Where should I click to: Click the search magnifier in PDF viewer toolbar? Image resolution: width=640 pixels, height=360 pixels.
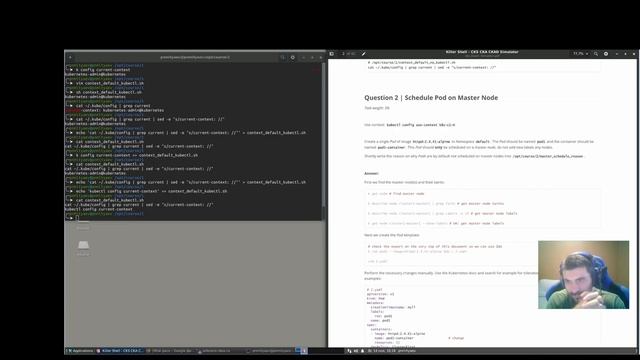pyautogui.click(x=596, y=54)
